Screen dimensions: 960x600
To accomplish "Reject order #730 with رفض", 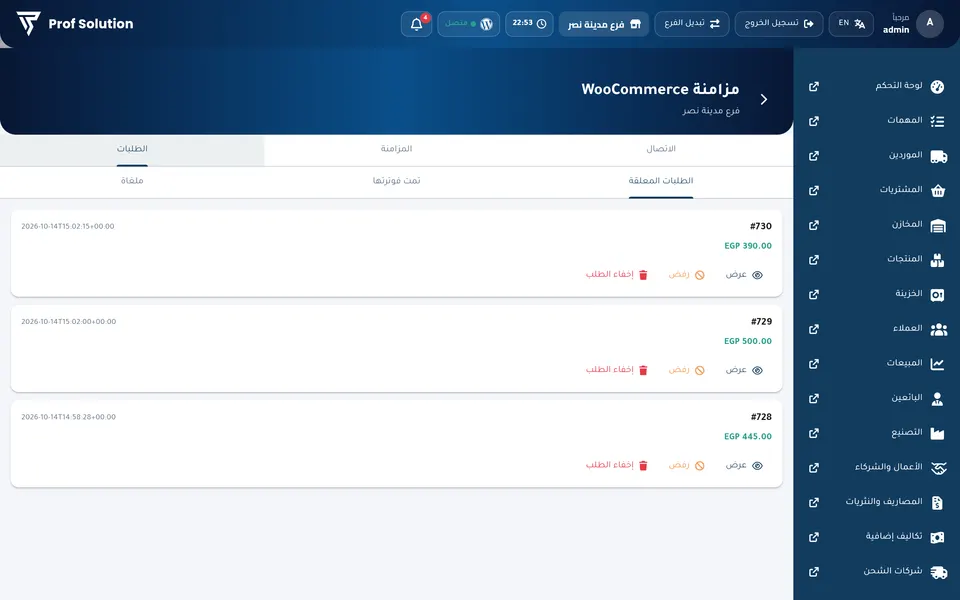I will (x=686, y=275).
